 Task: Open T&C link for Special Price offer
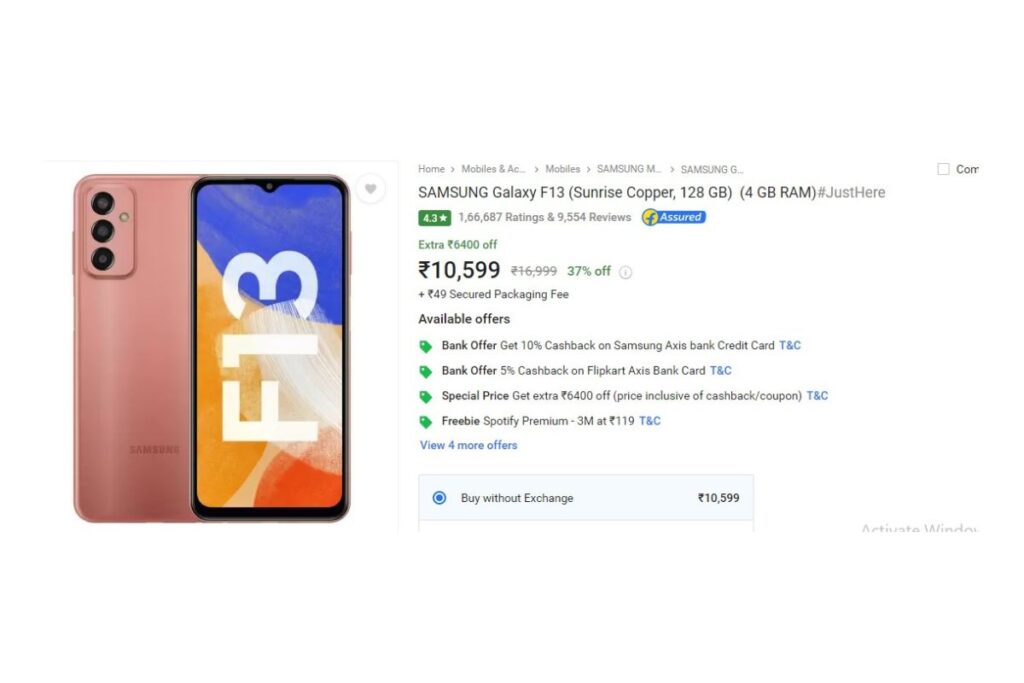(817, 395)
